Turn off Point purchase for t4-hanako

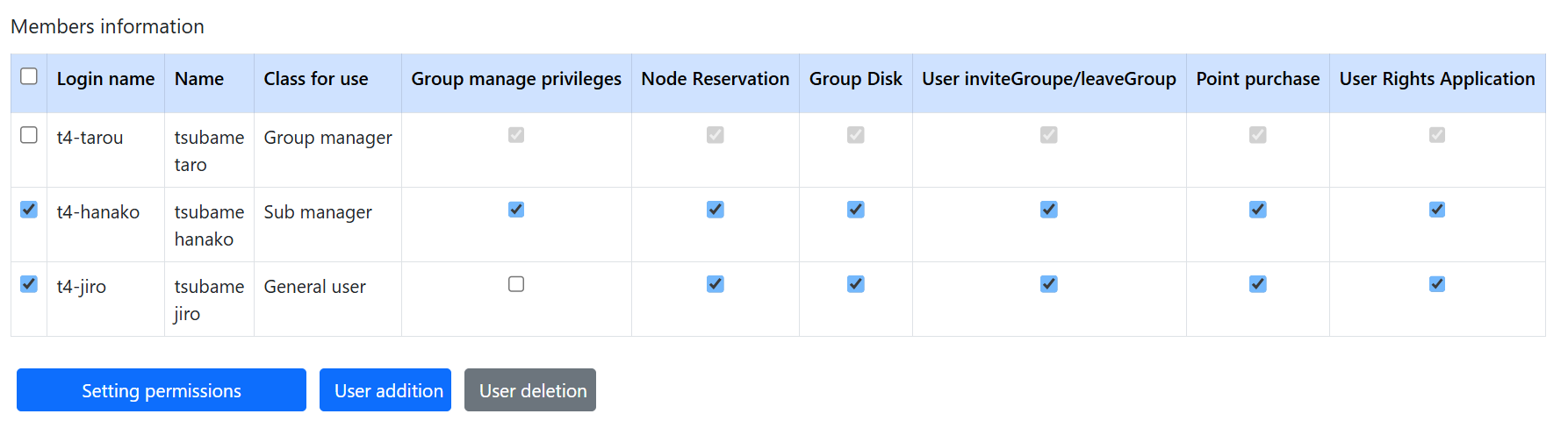click(x=1258, y=210)
